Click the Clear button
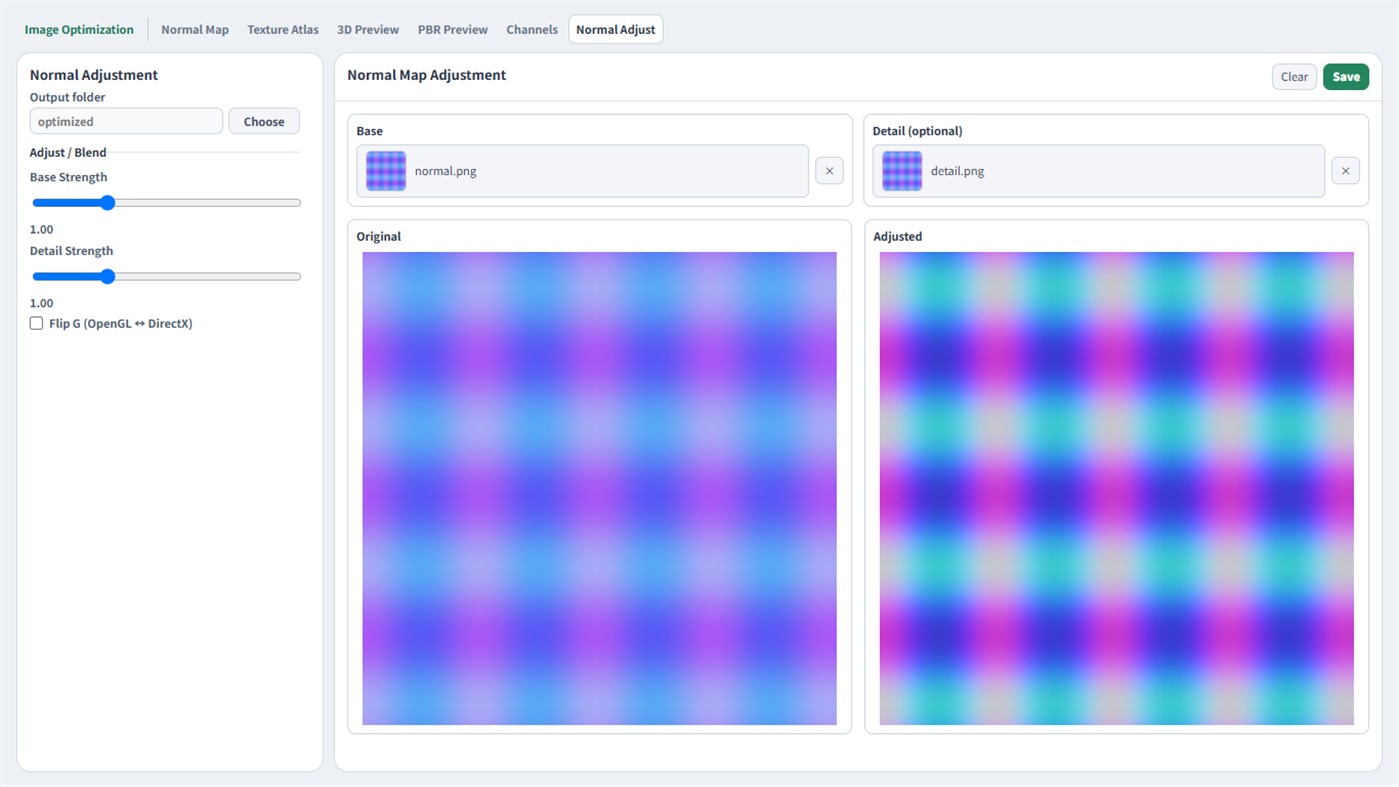The height and width of the screenshot is (787, 1399). point(1294,77)
